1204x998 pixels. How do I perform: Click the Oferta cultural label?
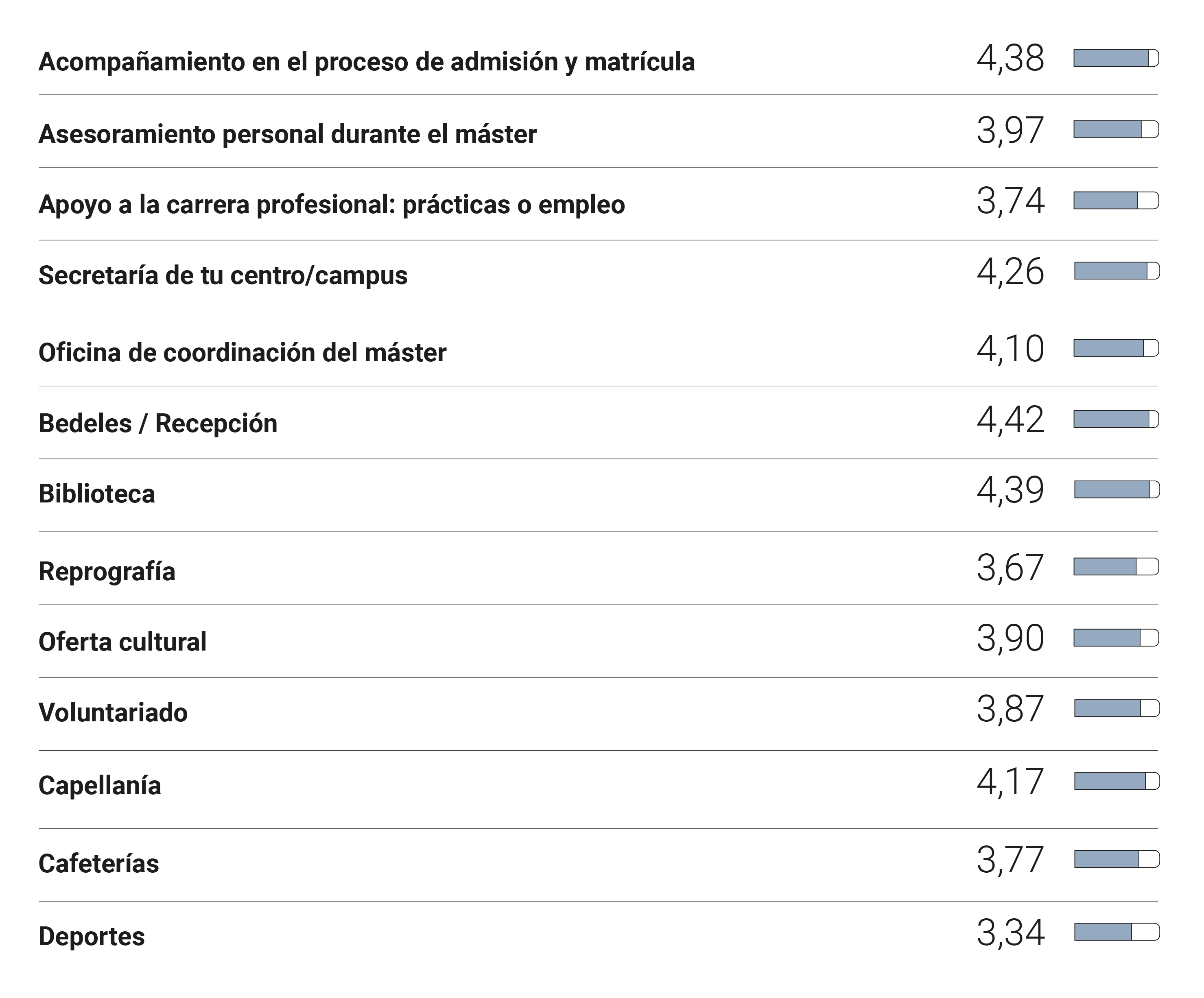(x=122, y=642)
